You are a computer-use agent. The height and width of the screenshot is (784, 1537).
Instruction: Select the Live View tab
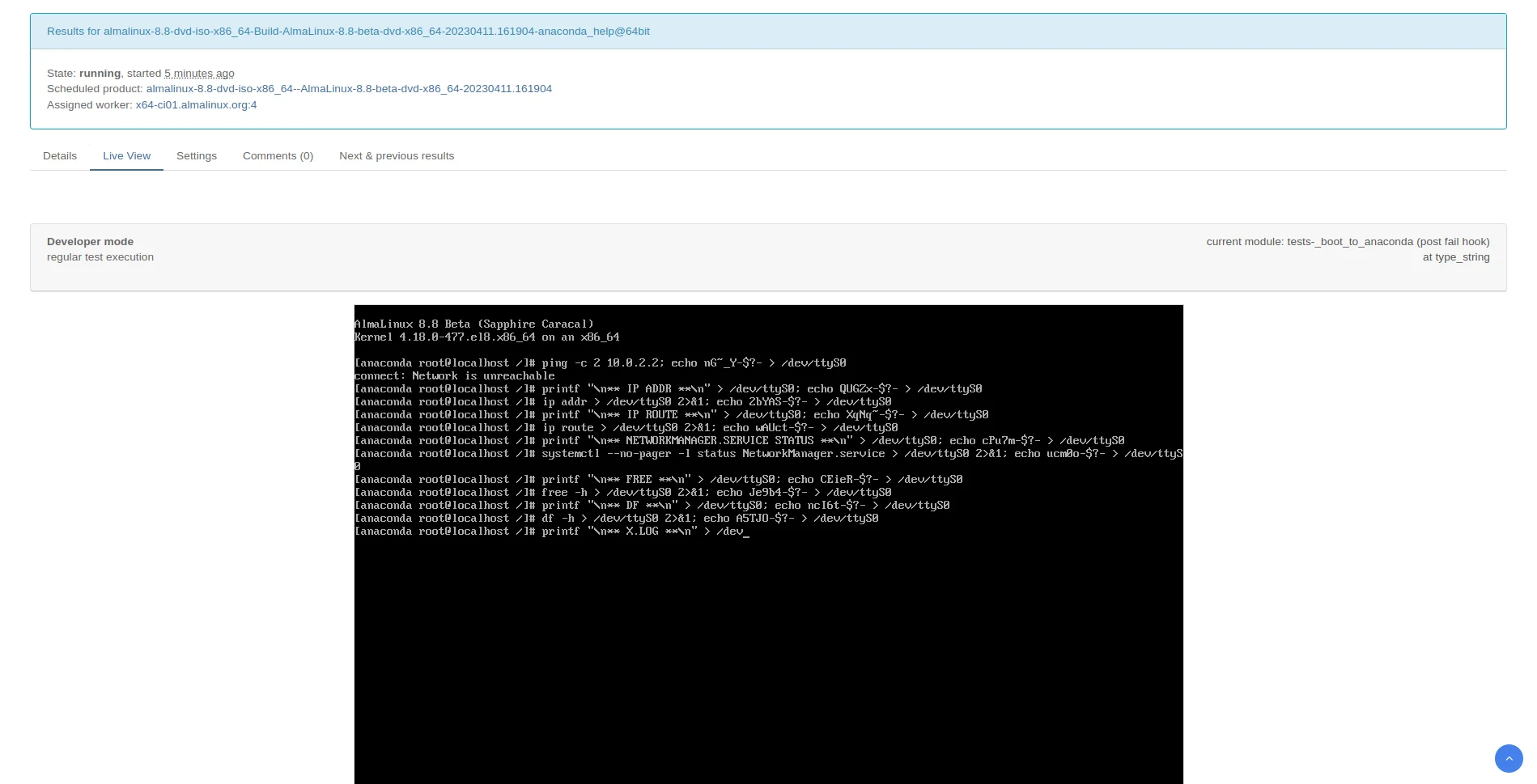tap(126, 156)
